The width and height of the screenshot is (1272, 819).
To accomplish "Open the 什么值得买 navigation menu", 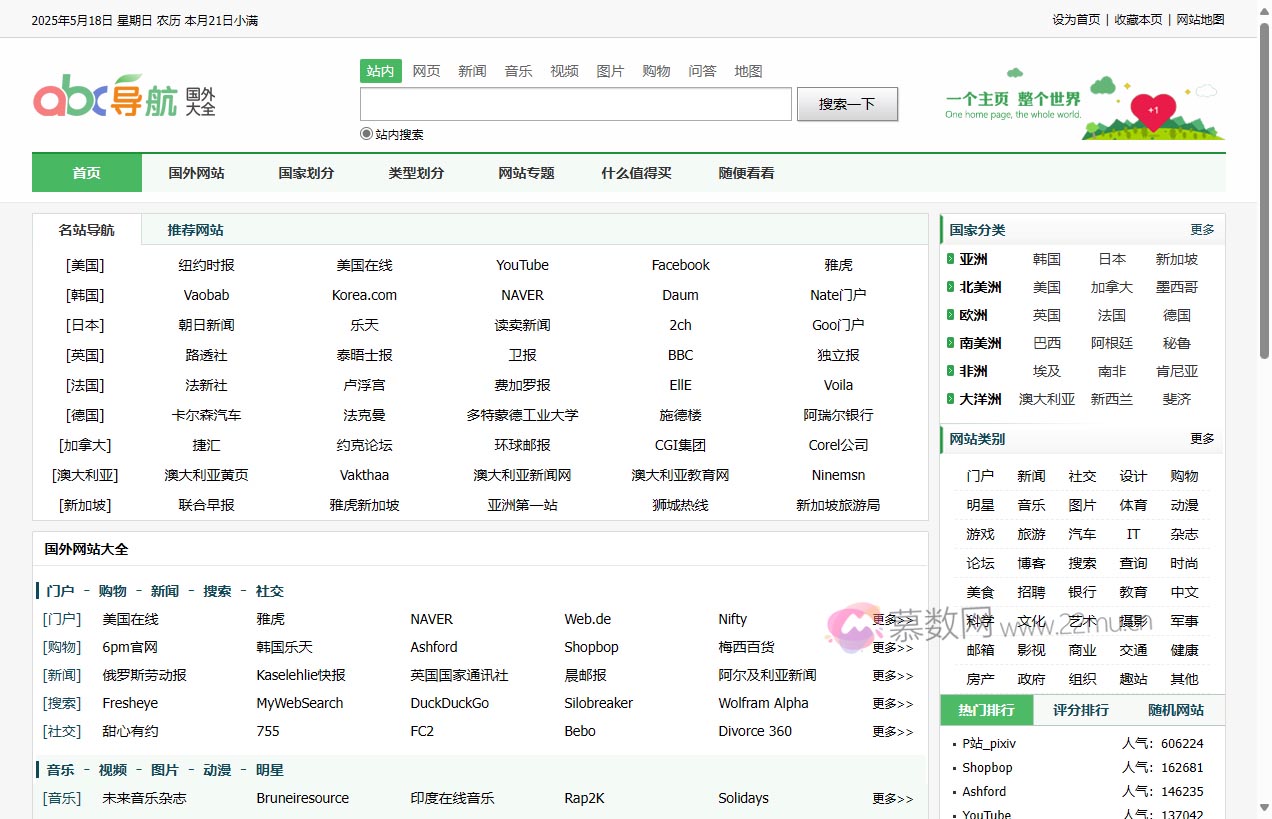I will [x=635, y=172].
